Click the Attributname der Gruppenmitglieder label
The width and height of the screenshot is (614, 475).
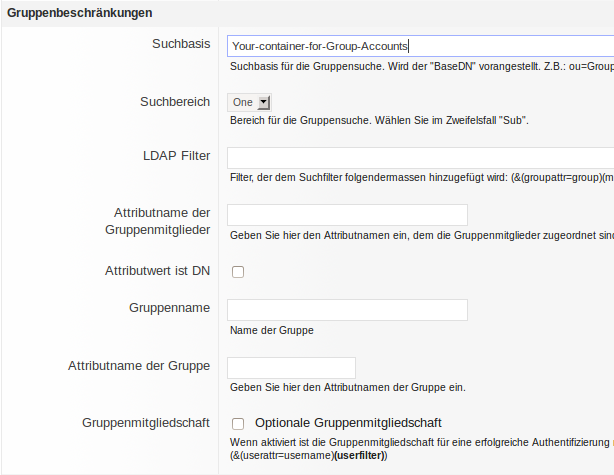tap(161, 221)
